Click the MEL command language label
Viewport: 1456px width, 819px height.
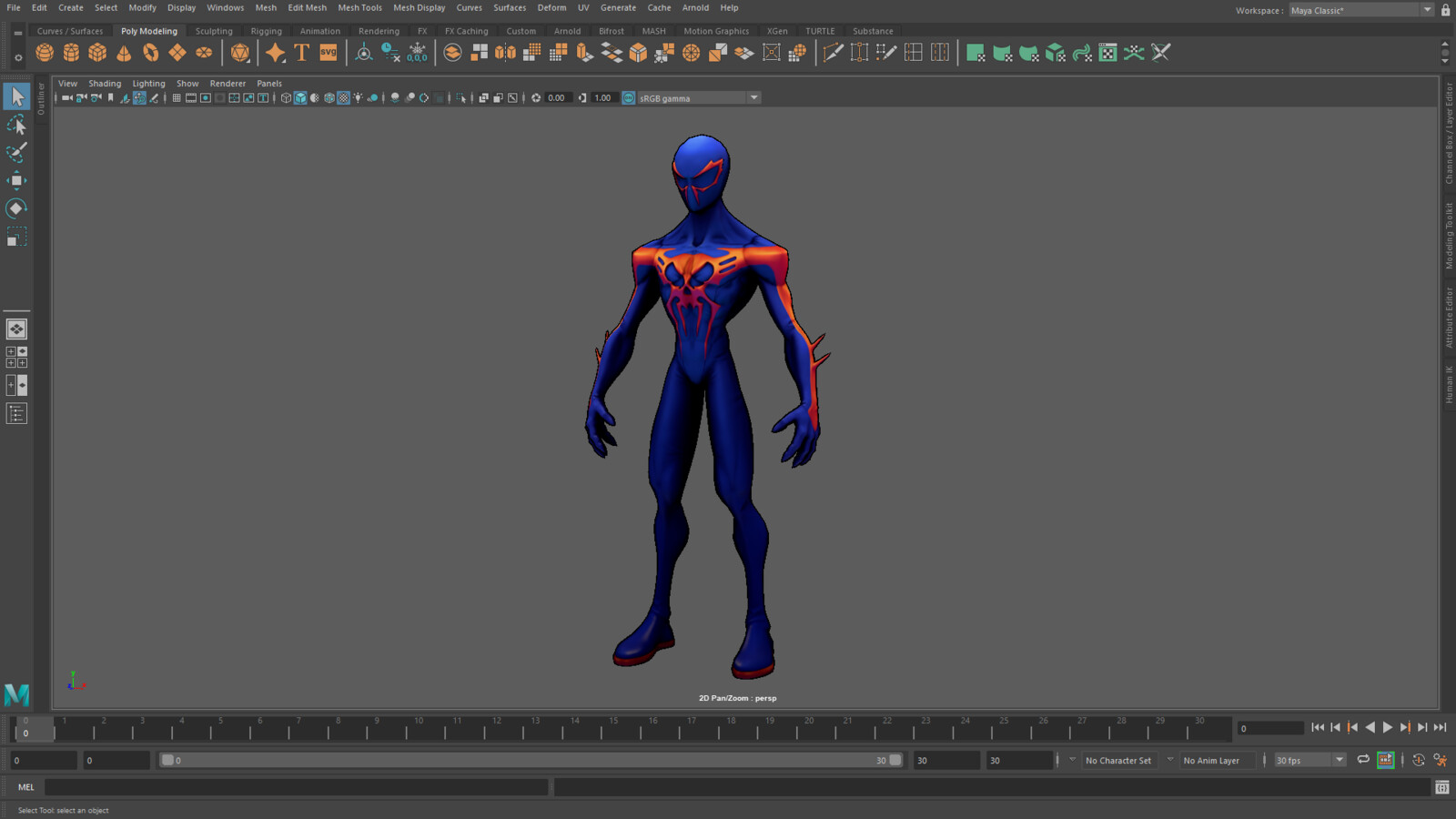pyautogui.click(x=25, y=787)
